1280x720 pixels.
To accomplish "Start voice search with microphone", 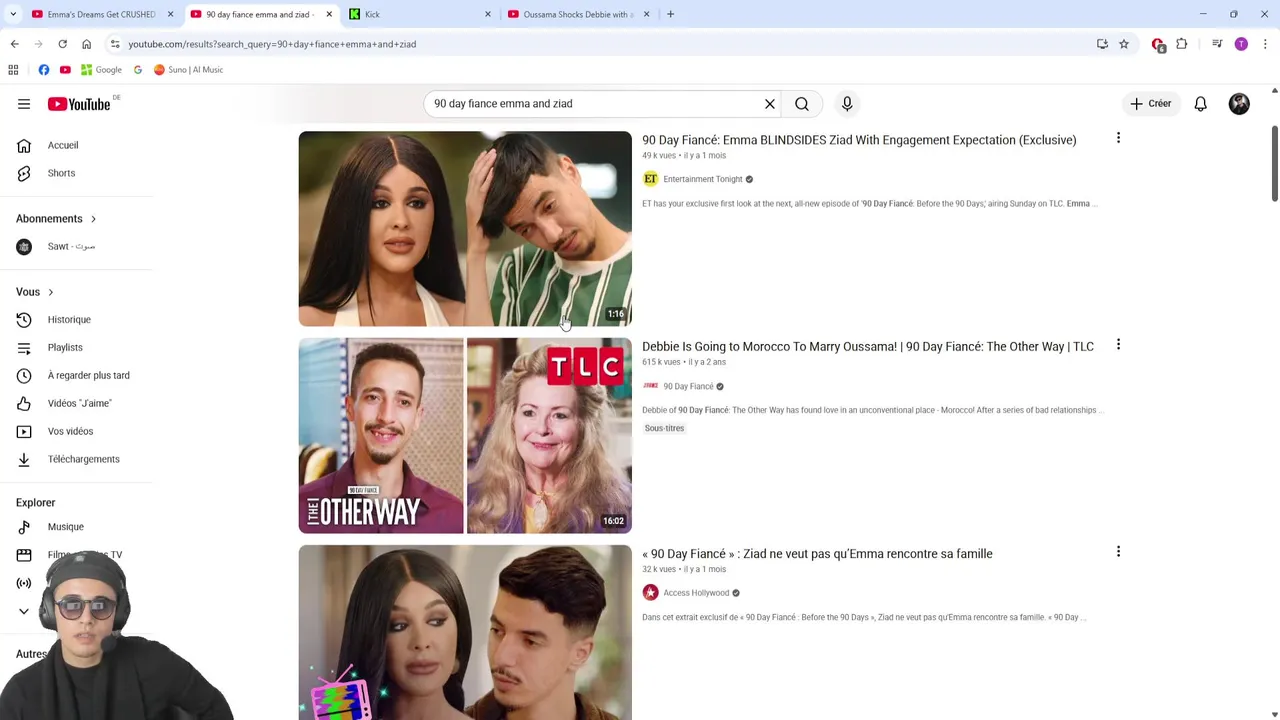I will [x=847, y=104].
